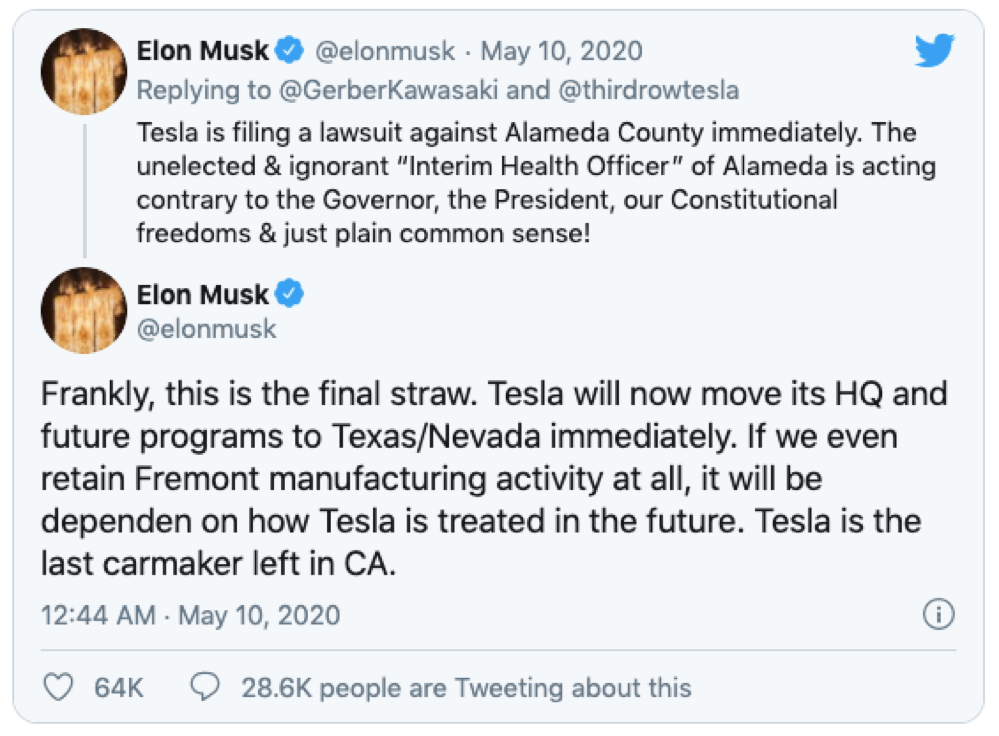Open the May 10, 2020 date in header
Screen dimensions: 999x736
coord(561,51)
